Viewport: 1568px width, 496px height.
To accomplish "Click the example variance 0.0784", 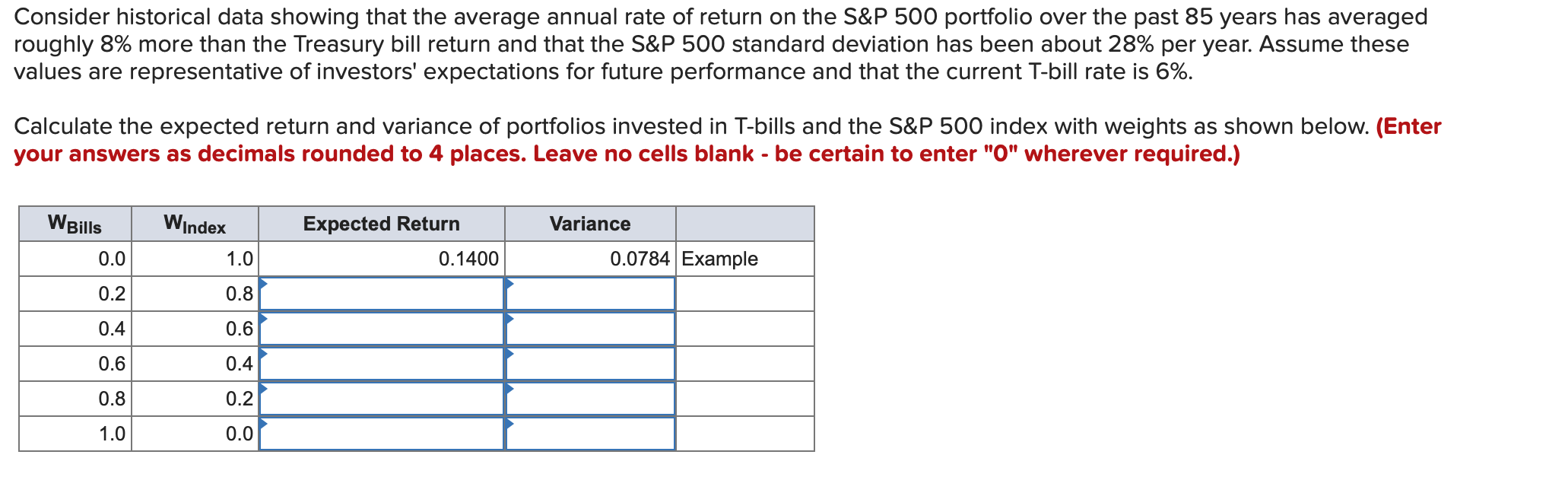I will tap(640, 259).
